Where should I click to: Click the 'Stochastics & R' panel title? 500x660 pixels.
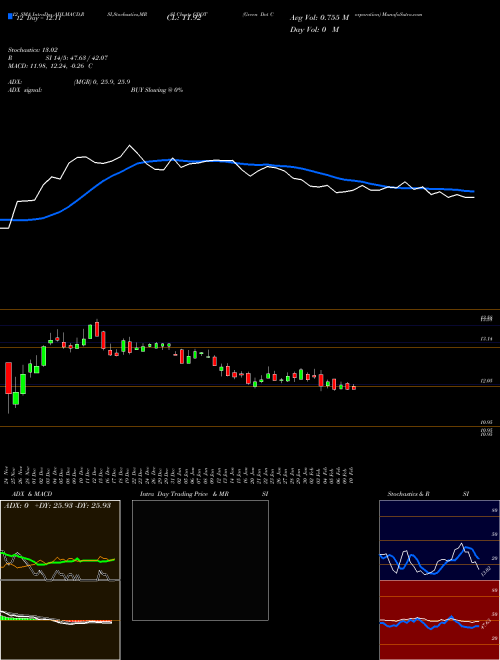tap(409, 494)
